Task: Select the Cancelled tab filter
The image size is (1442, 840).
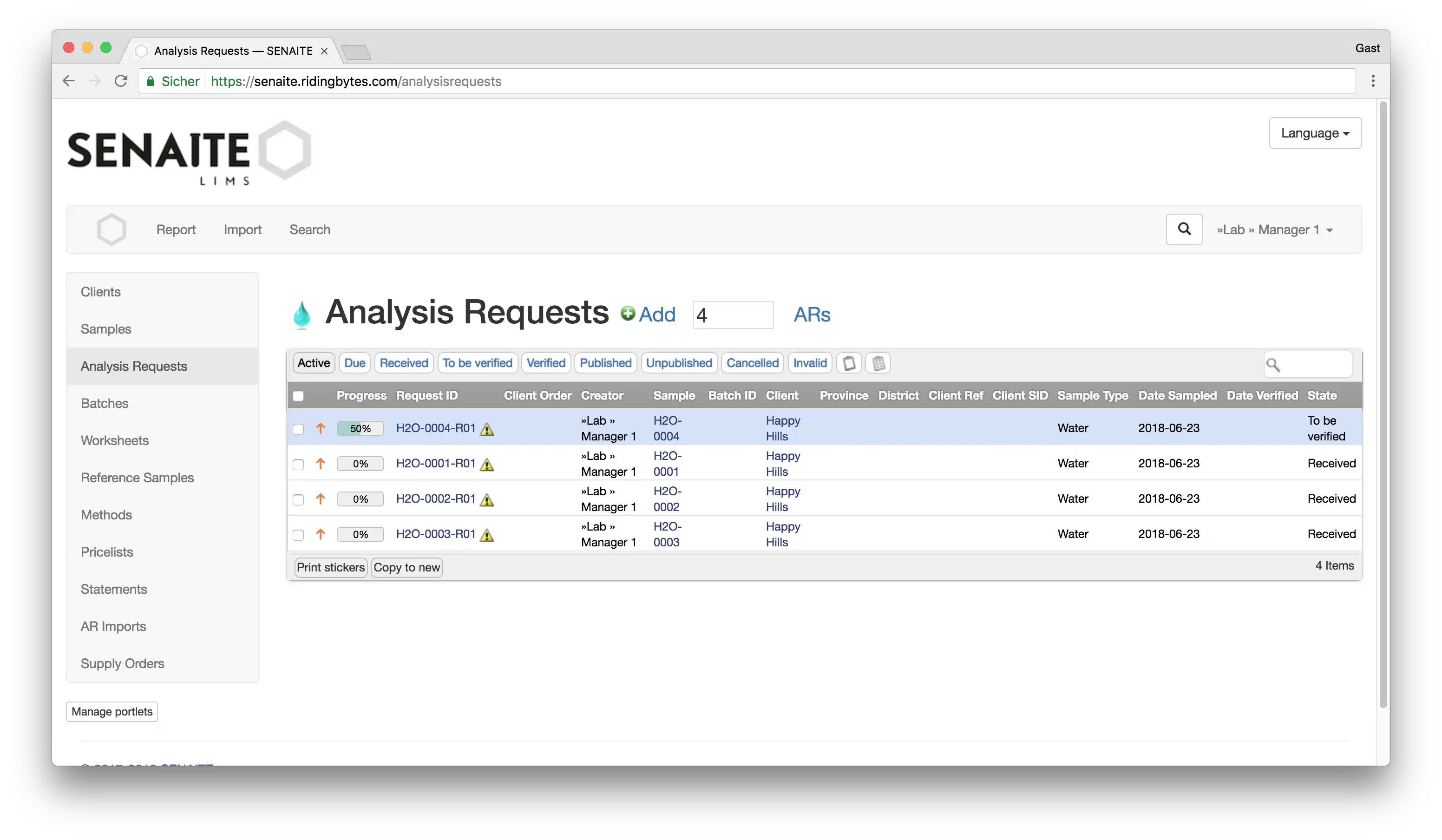Action: point(752,363)
